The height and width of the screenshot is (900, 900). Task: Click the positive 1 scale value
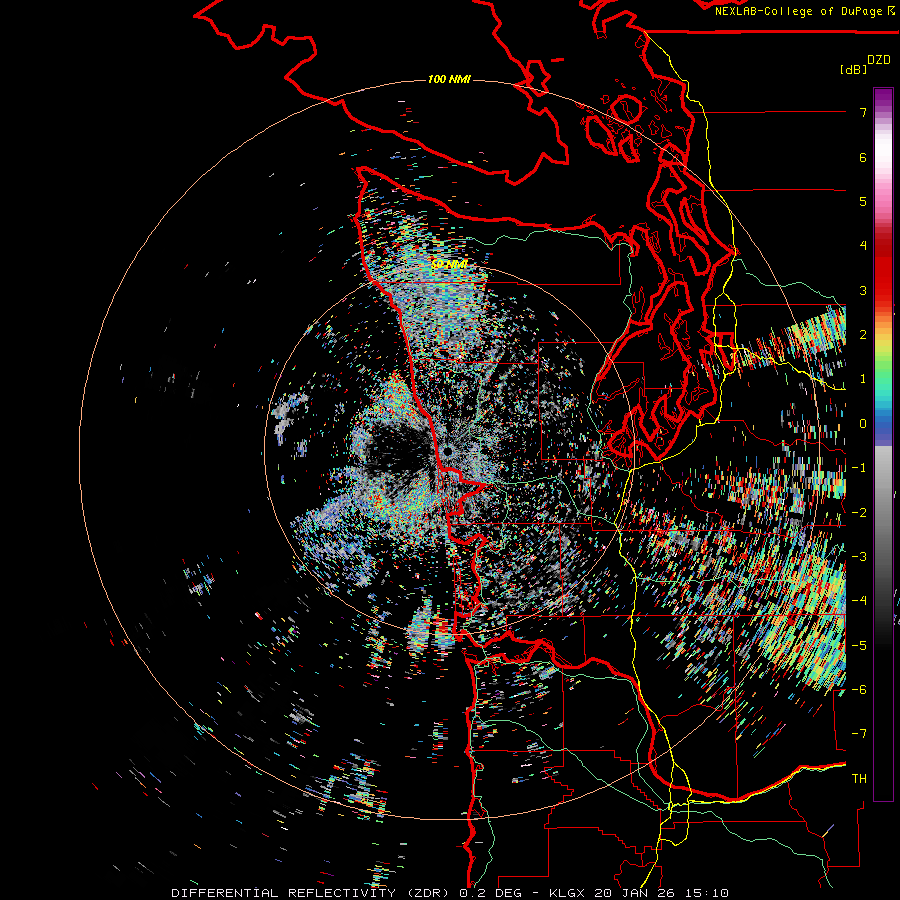coord(863,379)
